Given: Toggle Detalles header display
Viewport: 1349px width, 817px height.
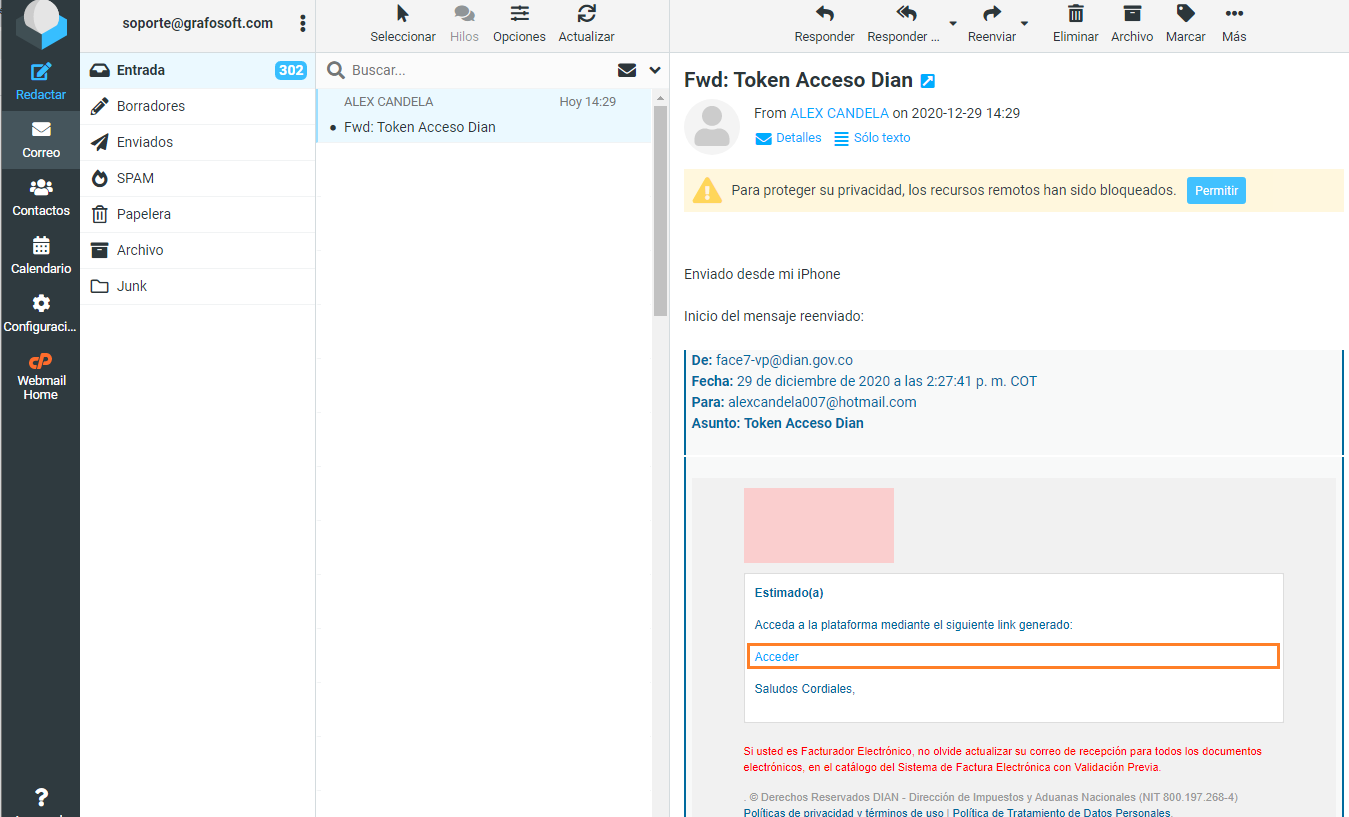Looking at the screenshot, I should (788, 138).
